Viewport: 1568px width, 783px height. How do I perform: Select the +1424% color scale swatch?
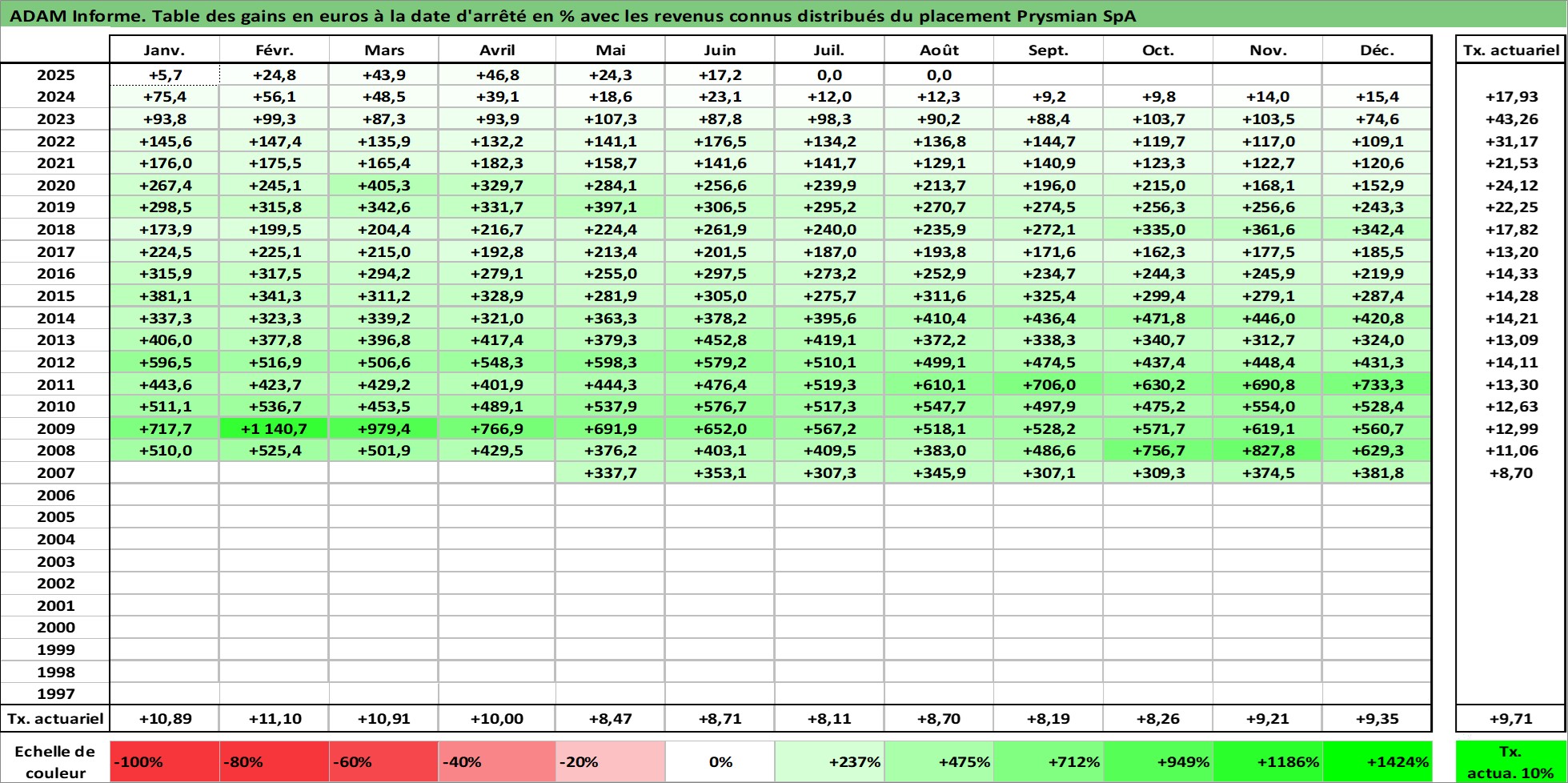pos(1377,761)
